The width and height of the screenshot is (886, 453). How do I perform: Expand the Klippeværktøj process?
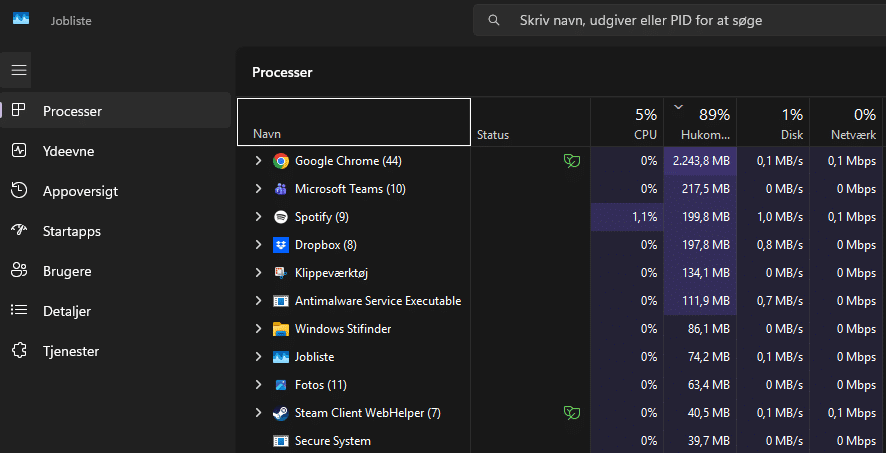pyautogui.click(x=258, y=273)
